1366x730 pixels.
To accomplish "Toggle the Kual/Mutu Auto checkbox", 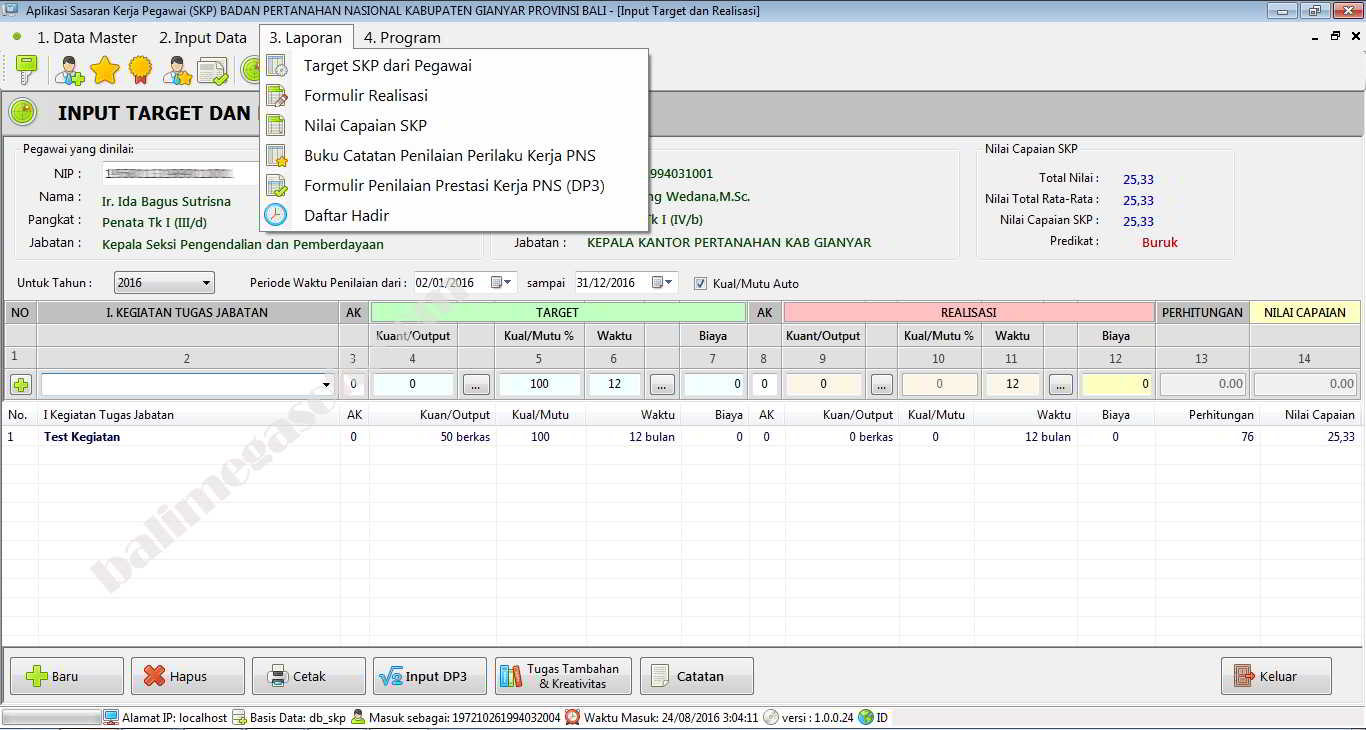I will click(x=700, y=283).
